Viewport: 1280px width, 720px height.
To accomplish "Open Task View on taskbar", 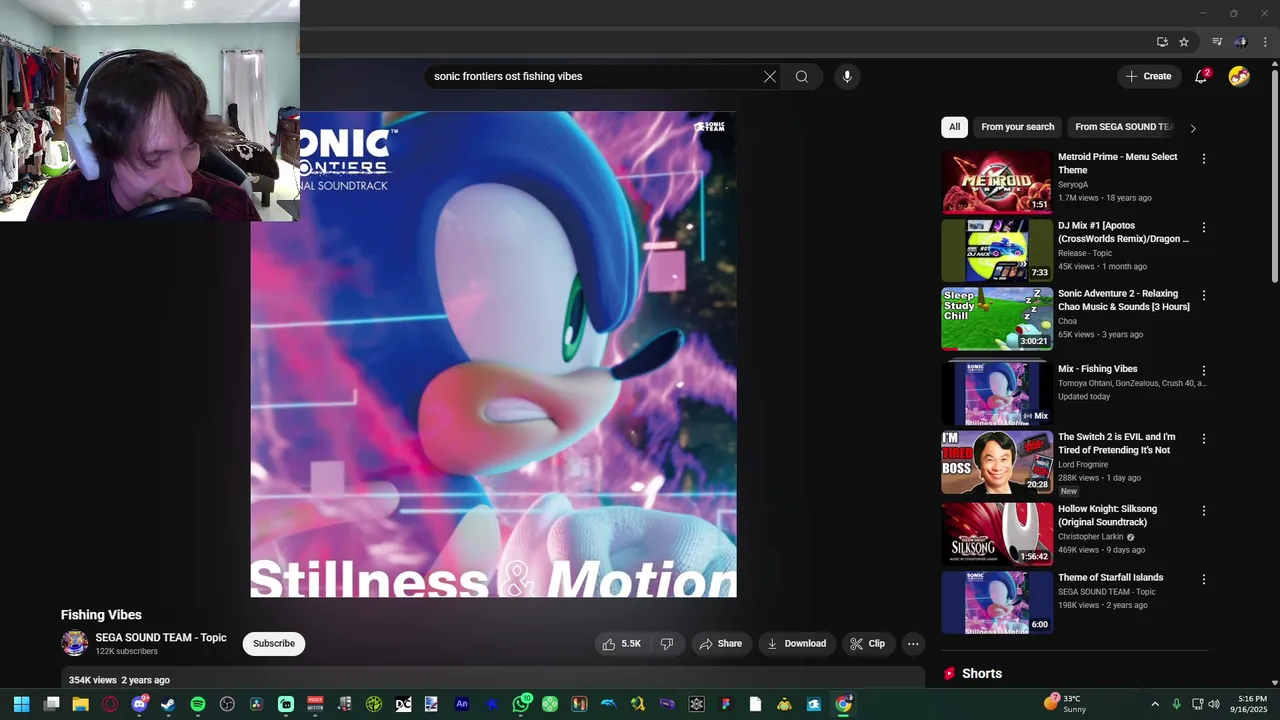I will (x=51, y=704).
